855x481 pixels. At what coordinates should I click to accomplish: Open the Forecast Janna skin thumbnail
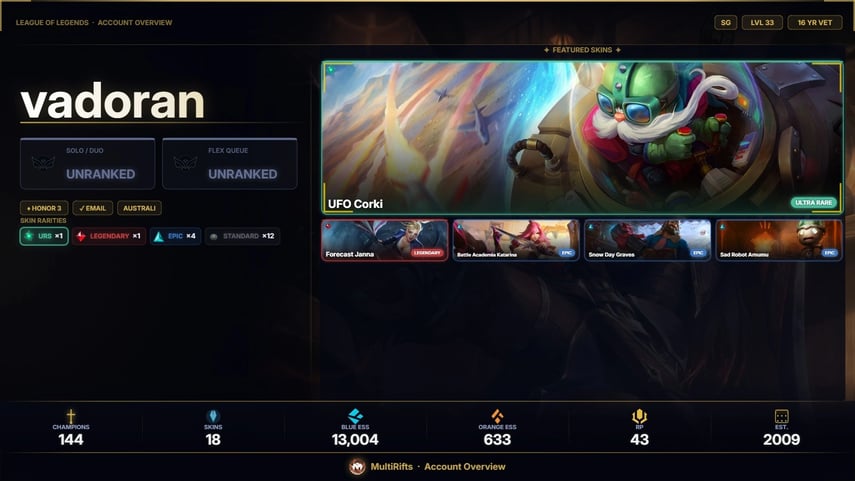[385, 240]
